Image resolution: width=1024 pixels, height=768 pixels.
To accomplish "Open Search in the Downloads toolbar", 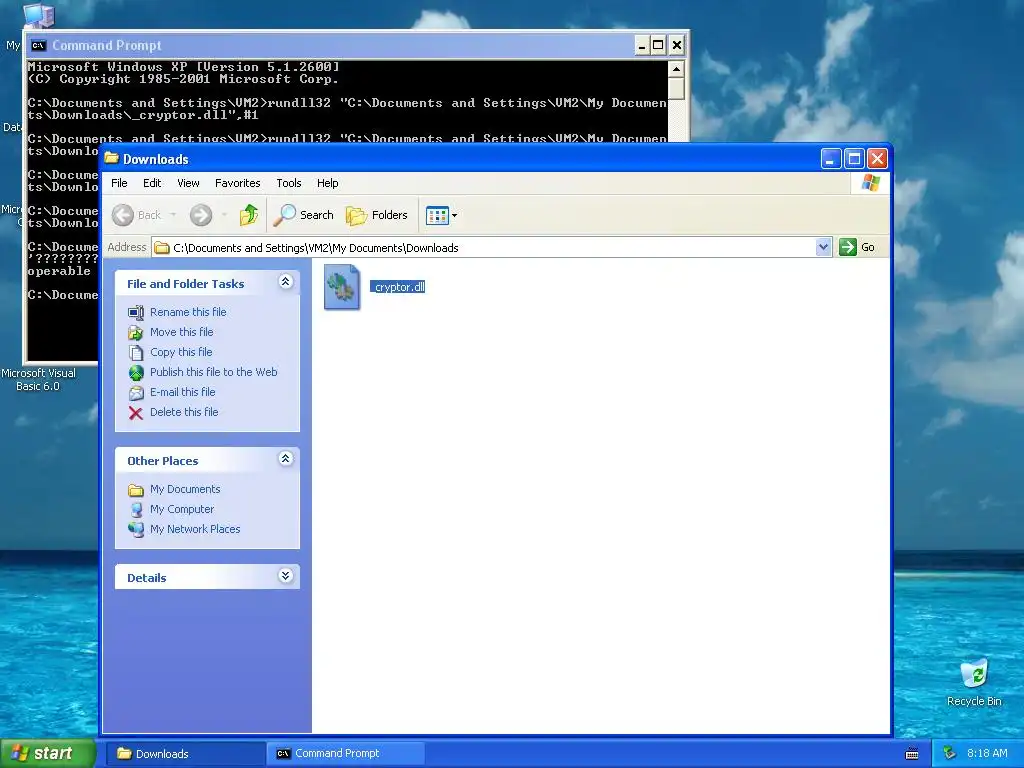I will (304, 215).
